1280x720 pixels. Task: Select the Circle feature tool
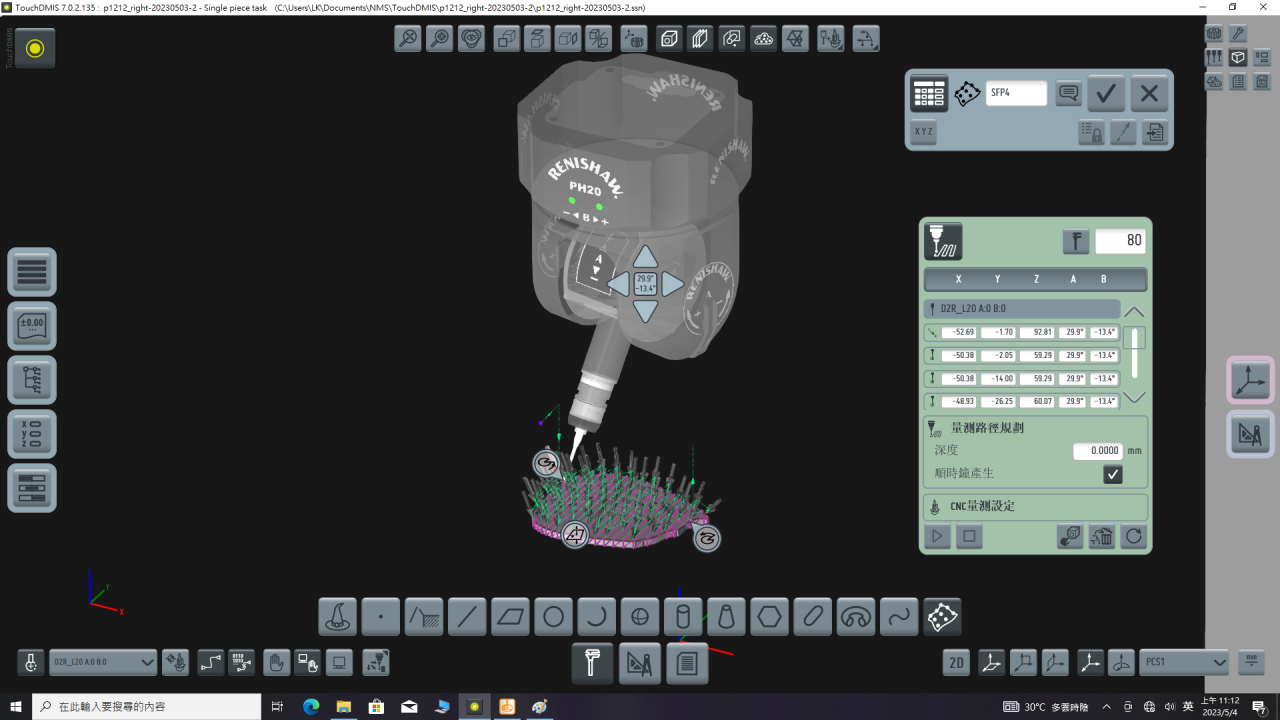553,617
